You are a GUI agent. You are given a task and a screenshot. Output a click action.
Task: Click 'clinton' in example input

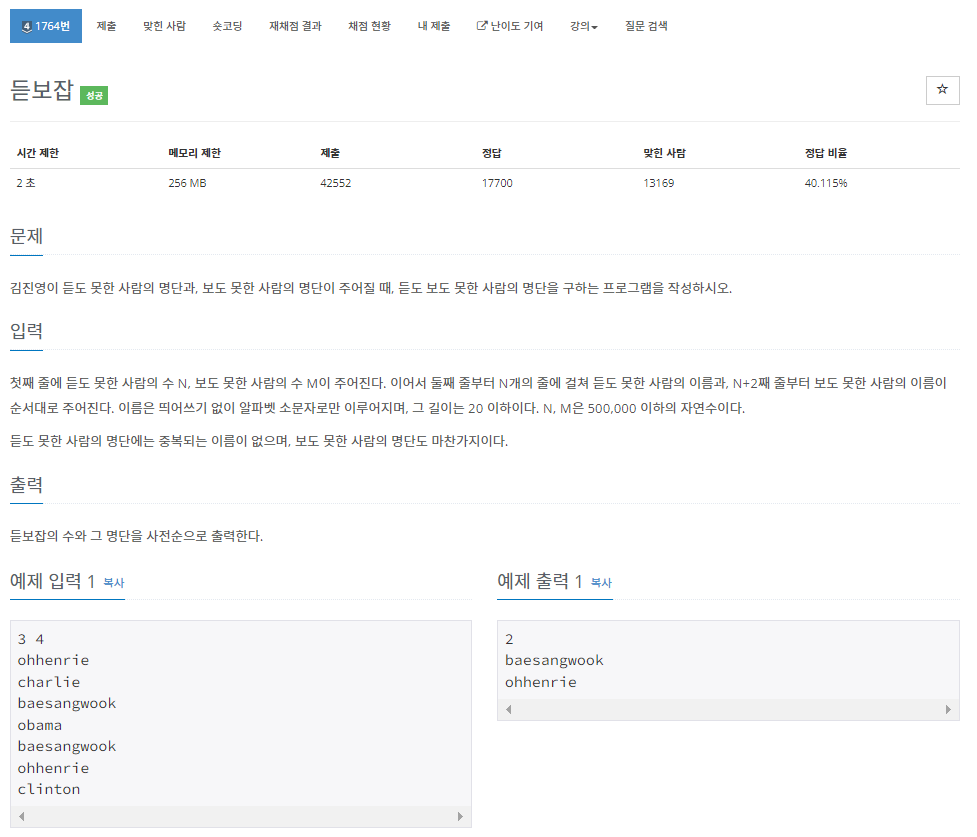[x=49, y=790]
